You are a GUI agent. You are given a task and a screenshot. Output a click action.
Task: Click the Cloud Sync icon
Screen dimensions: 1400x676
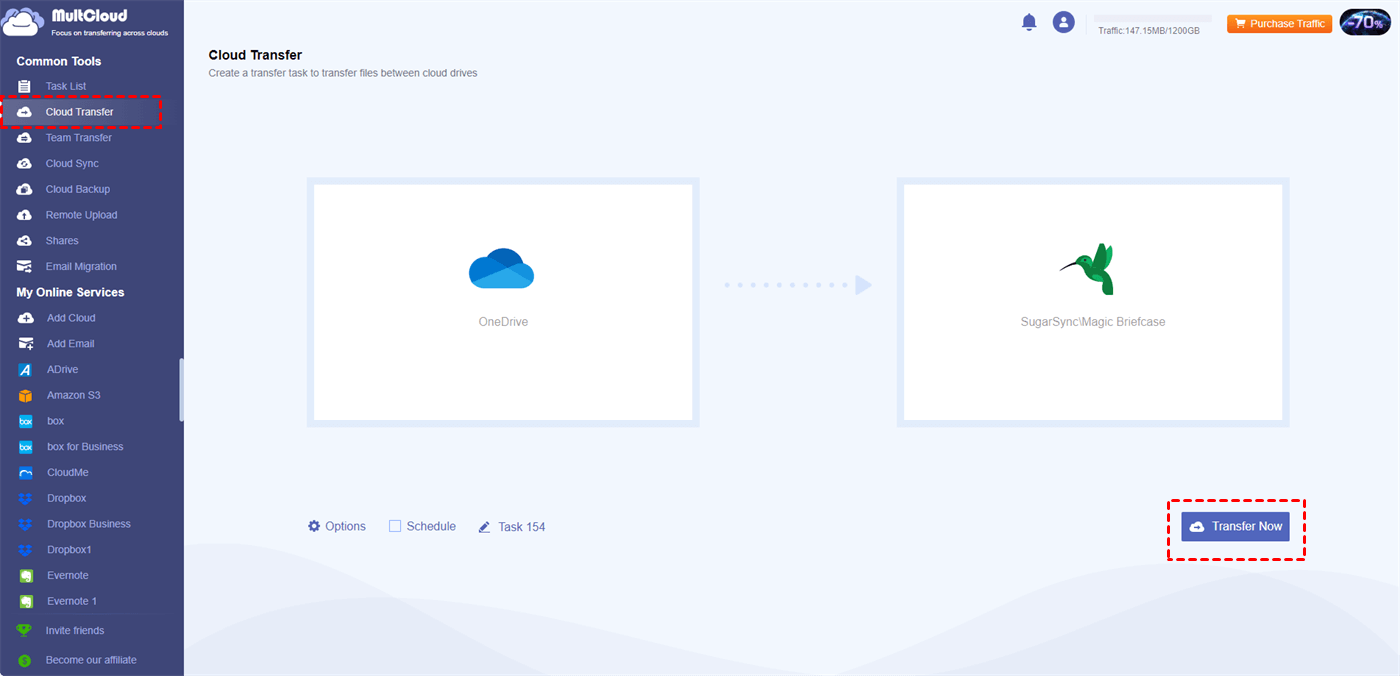pos(25,164)
